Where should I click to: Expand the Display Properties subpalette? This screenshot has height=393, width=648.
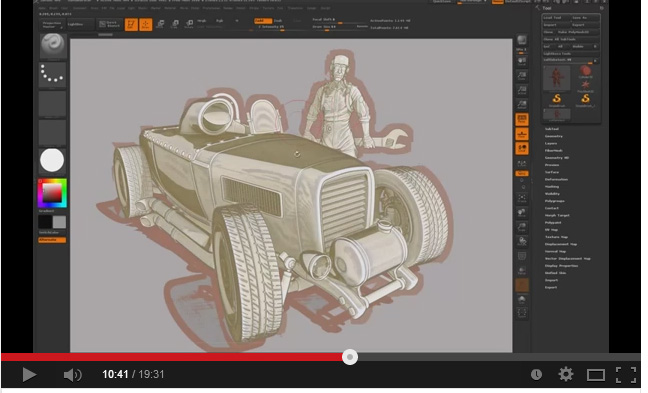pyautogui.click(x=562, y=266)
